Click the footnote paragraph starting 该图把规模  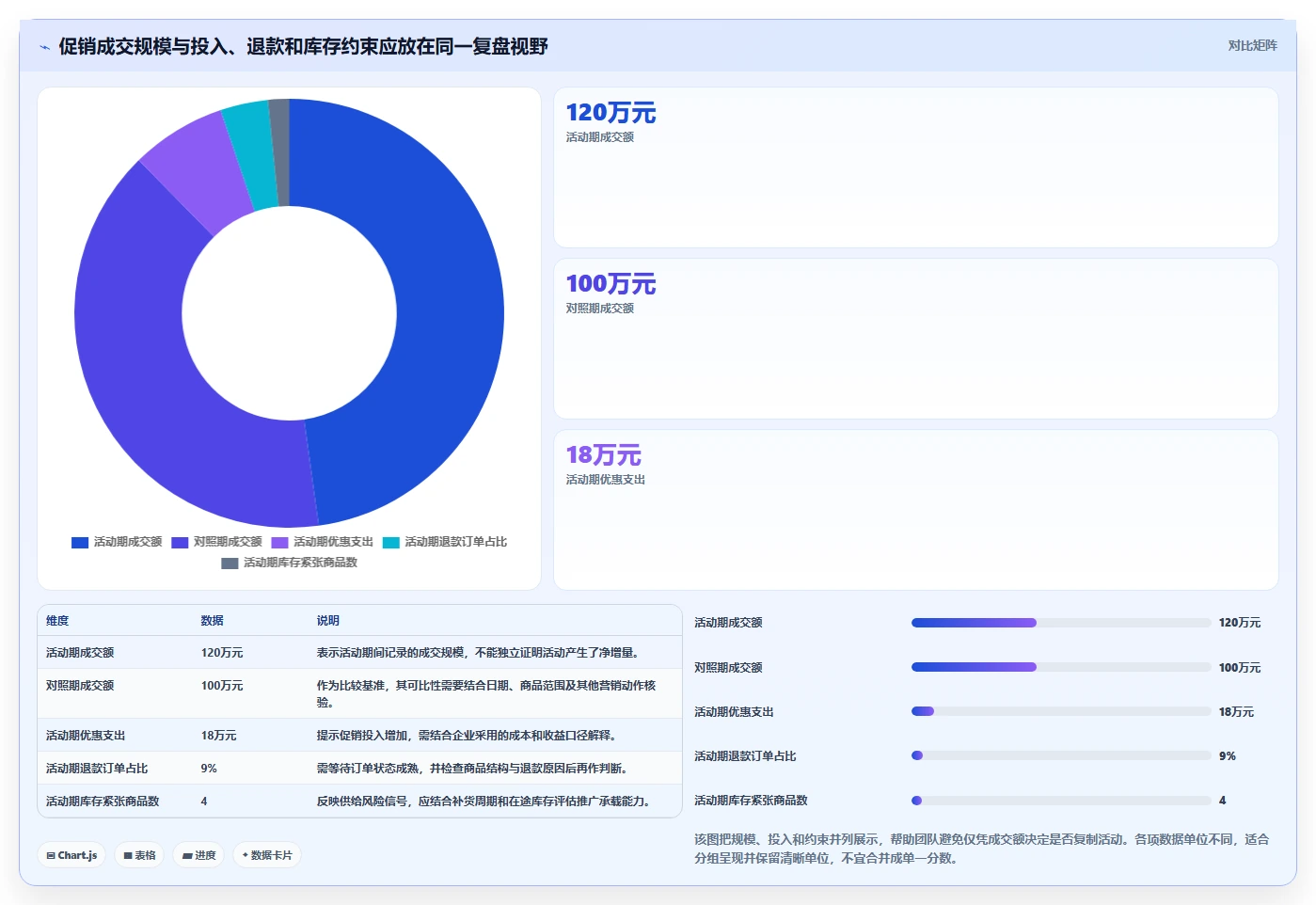(981, 849)
